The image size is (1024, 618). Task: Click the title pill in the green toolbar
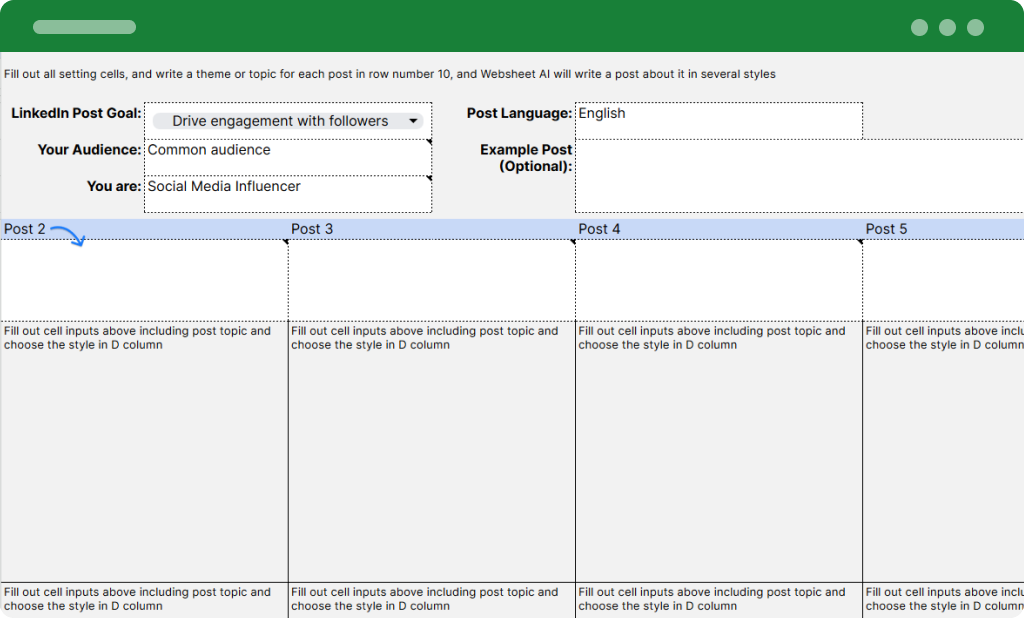point(84,27)
